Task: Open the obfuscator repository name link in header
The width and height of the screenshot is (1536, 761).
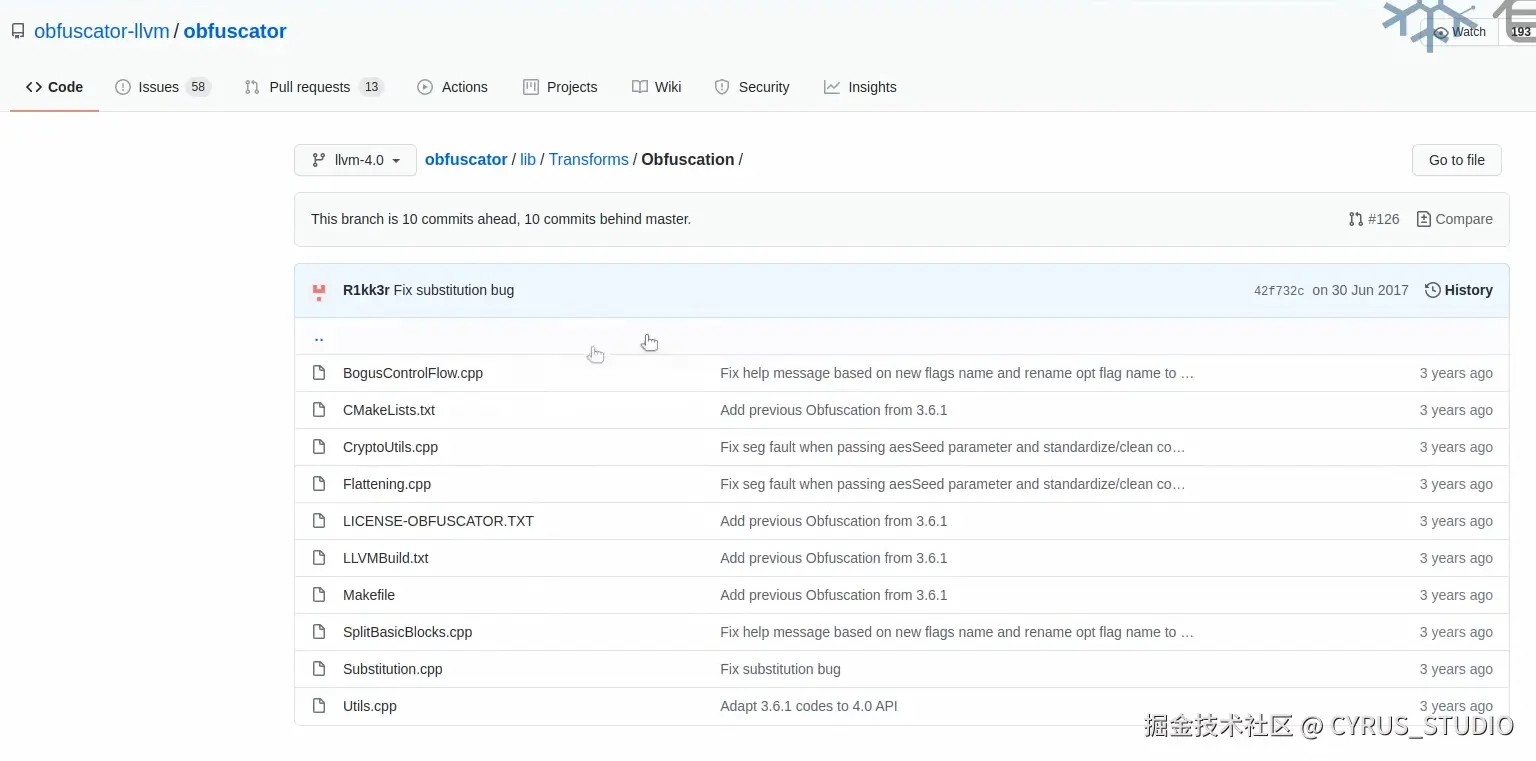Action: pyautogui.click(x=235, y=31)
